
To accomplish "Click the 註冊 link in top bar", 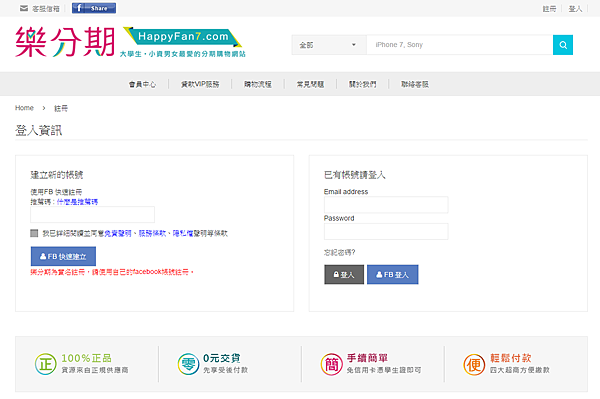I will pyautogui.click(x=549, y=8).
